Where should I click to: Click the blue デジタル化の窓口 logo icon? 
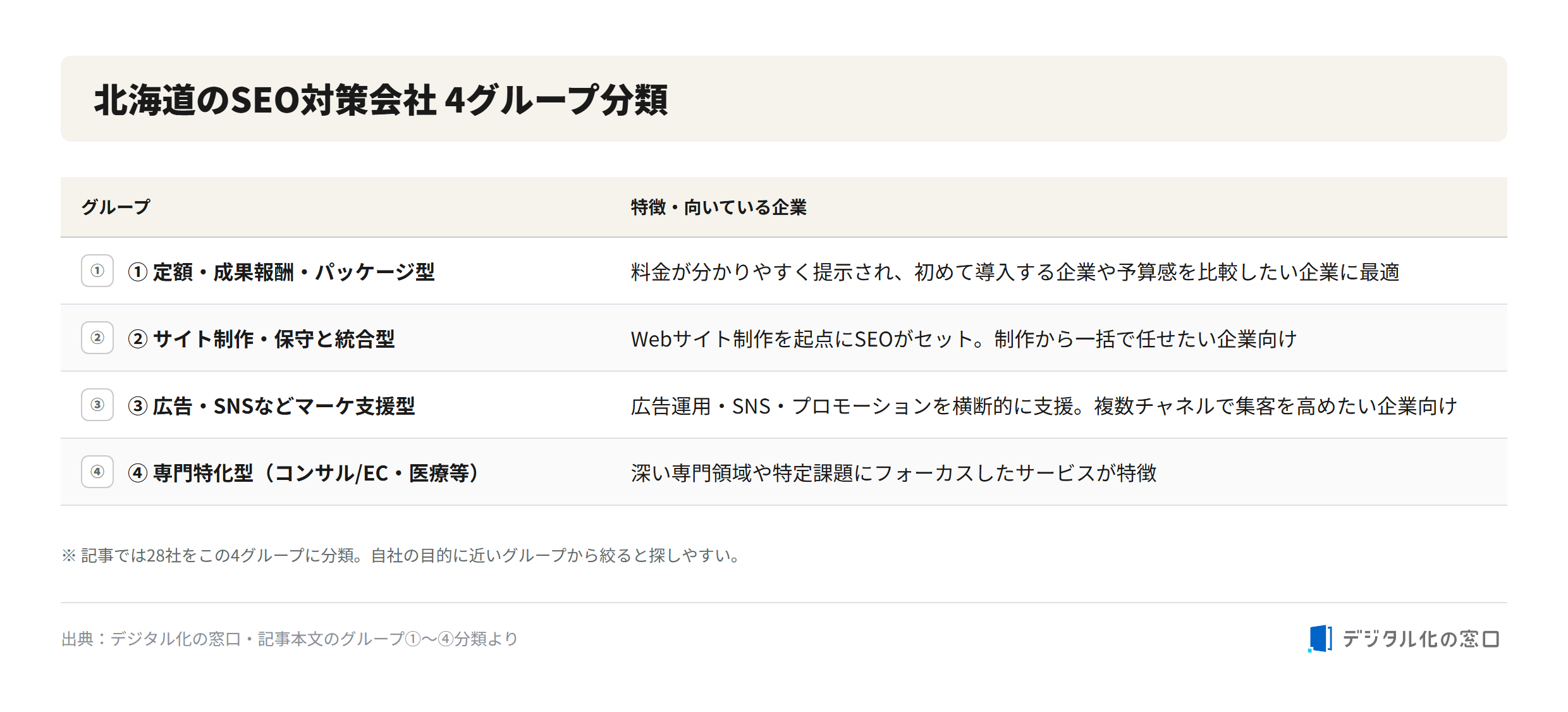(1320, 639)
